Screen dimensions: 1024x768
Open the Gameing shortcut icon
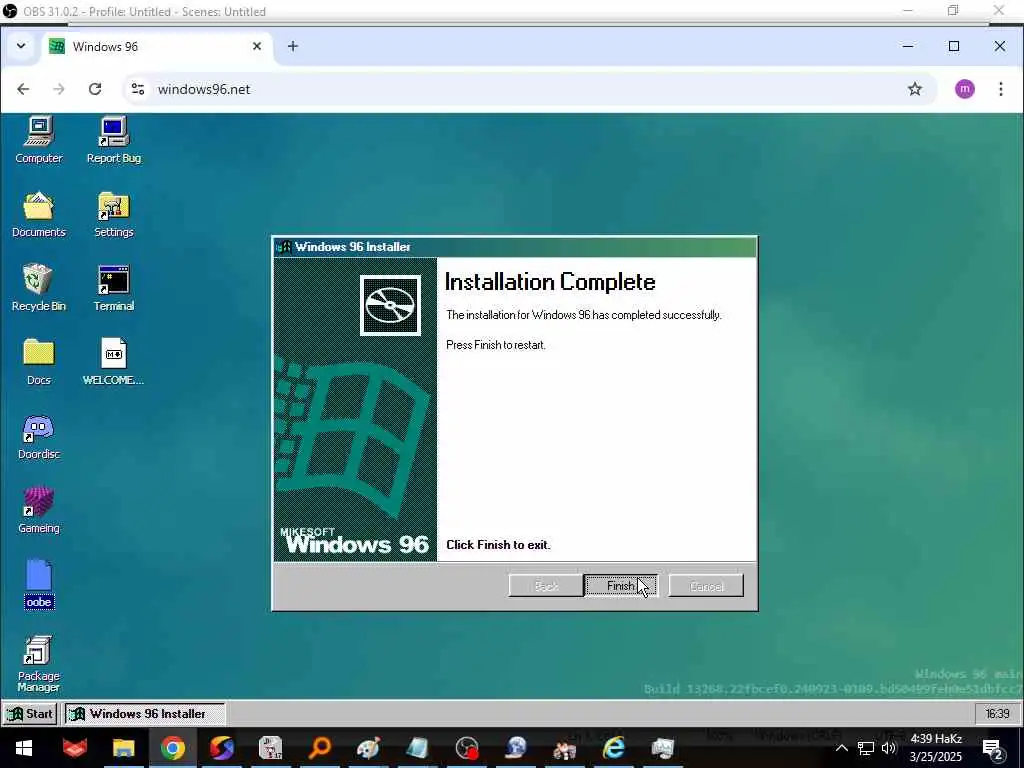[39, 510]
